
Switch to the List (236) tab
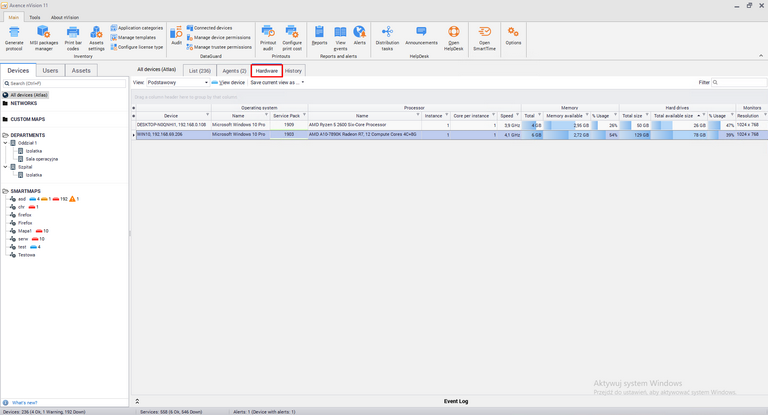click(200, 71)
